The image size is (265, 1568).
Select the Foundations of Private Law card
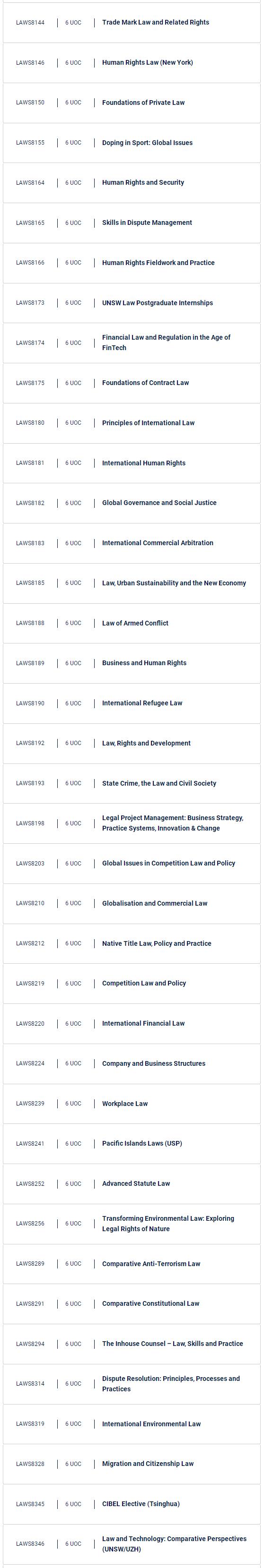tap(132, 103)
